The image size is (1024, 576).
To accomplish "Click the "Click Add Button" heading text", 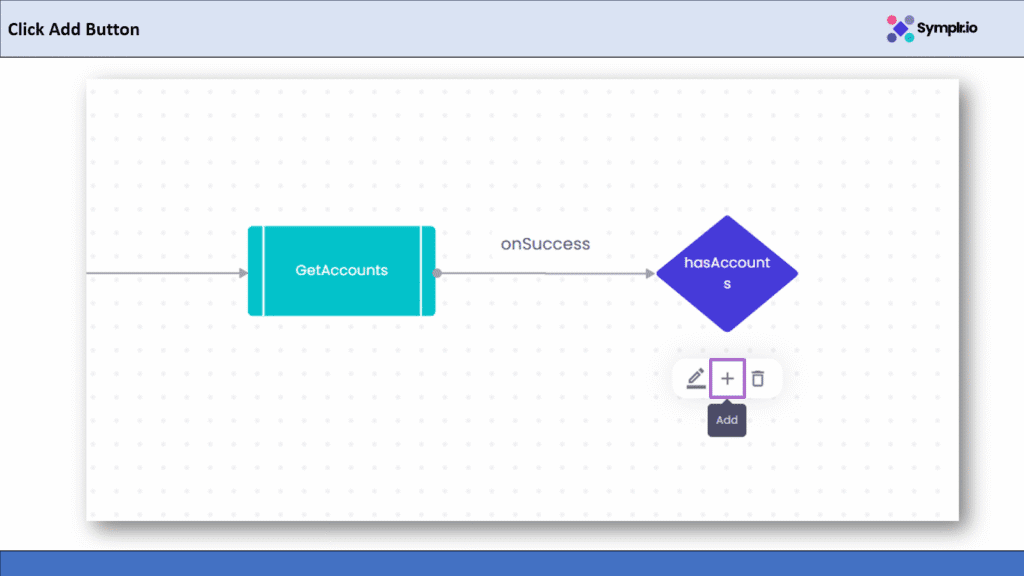I will 74,29.
